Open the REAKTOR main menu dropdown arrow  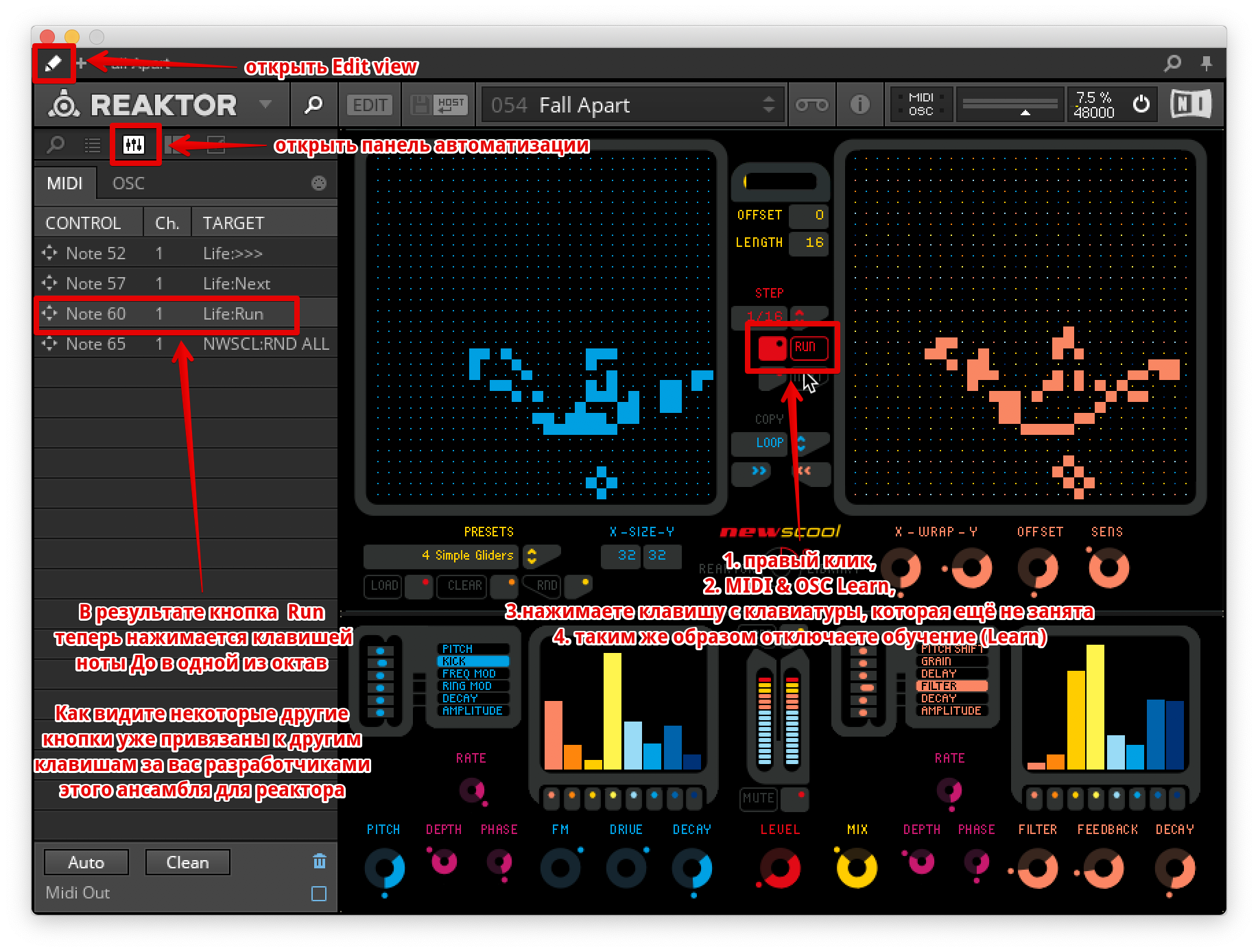(x=265, y=104)
